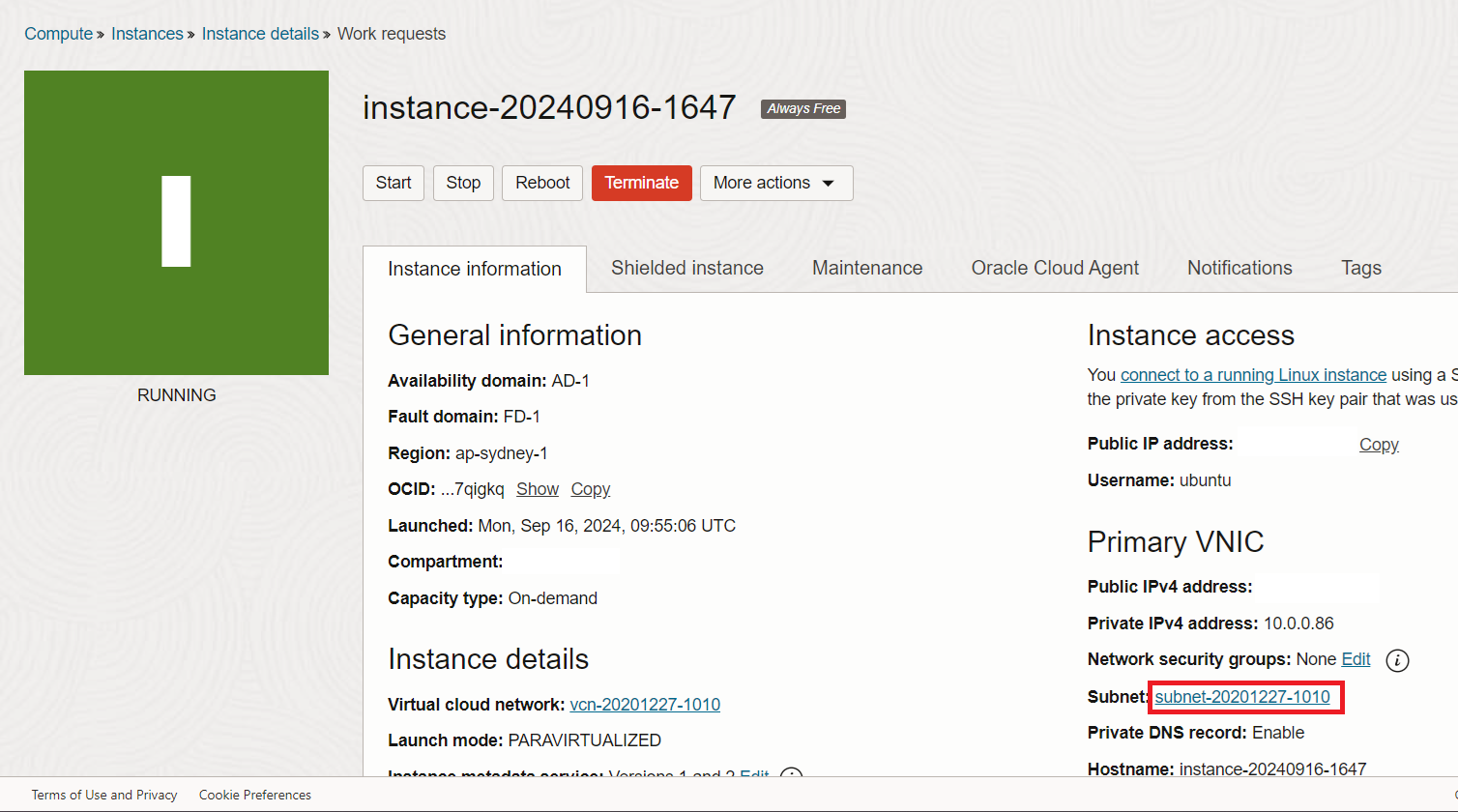Open the subnet-20201227-1010 link
The image size is (1458, 812).
(x=1242, y=696)
